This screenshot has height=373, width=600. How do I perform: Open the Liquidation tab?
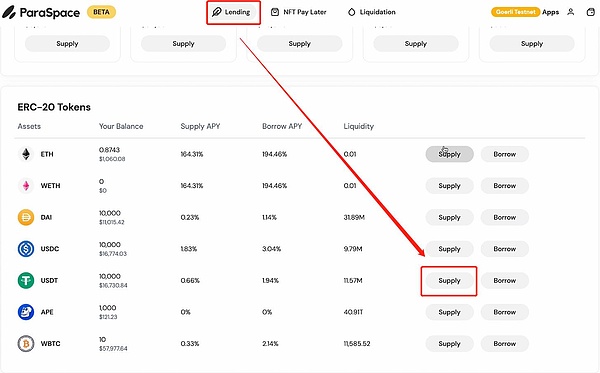(372, 12)
